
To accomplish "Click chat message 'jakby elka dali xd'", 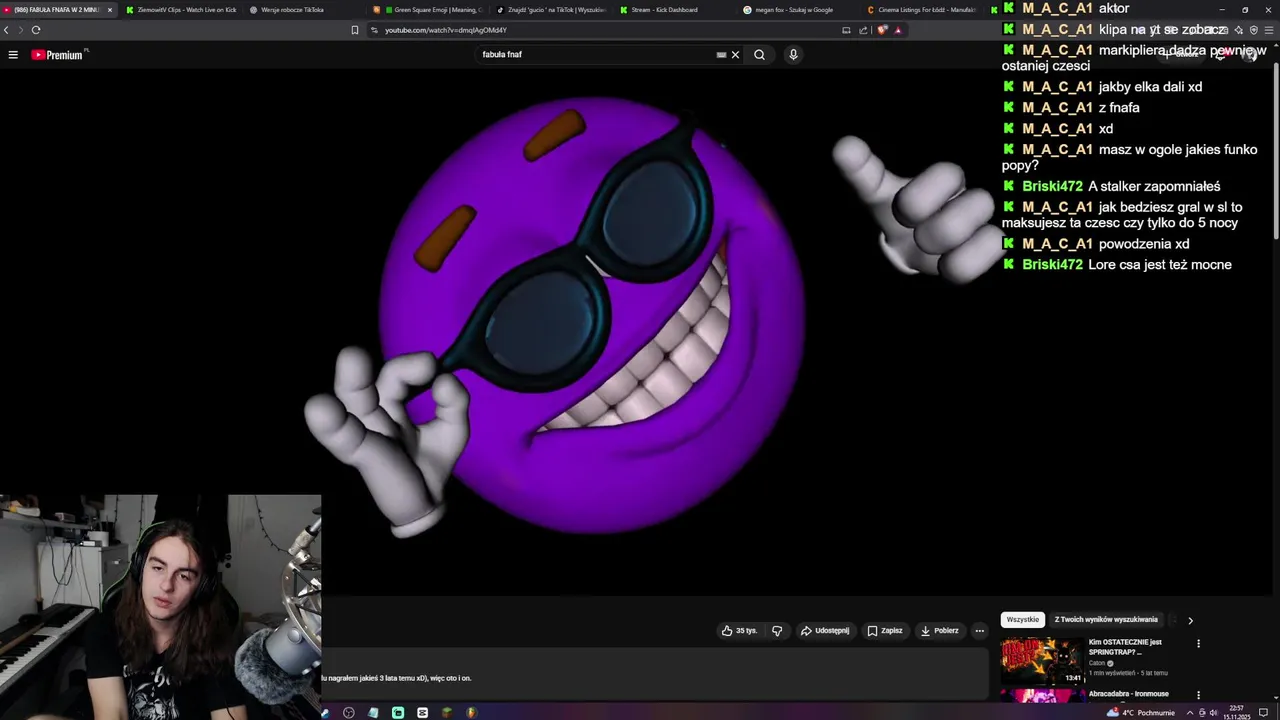I will pyautogui.click(x=1150, y=87).
